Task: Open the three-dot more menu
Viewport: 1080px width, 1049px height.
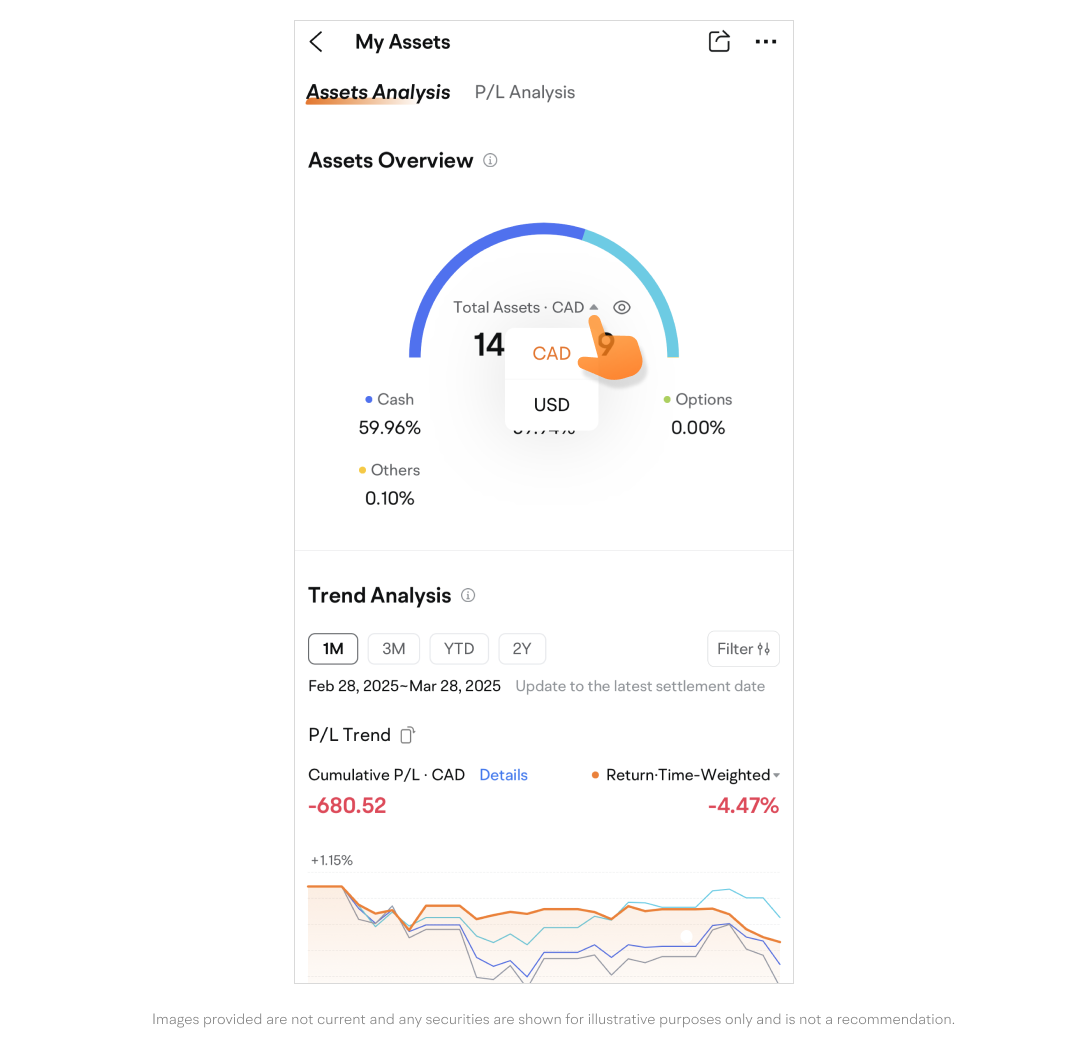Action: point(766,42)
